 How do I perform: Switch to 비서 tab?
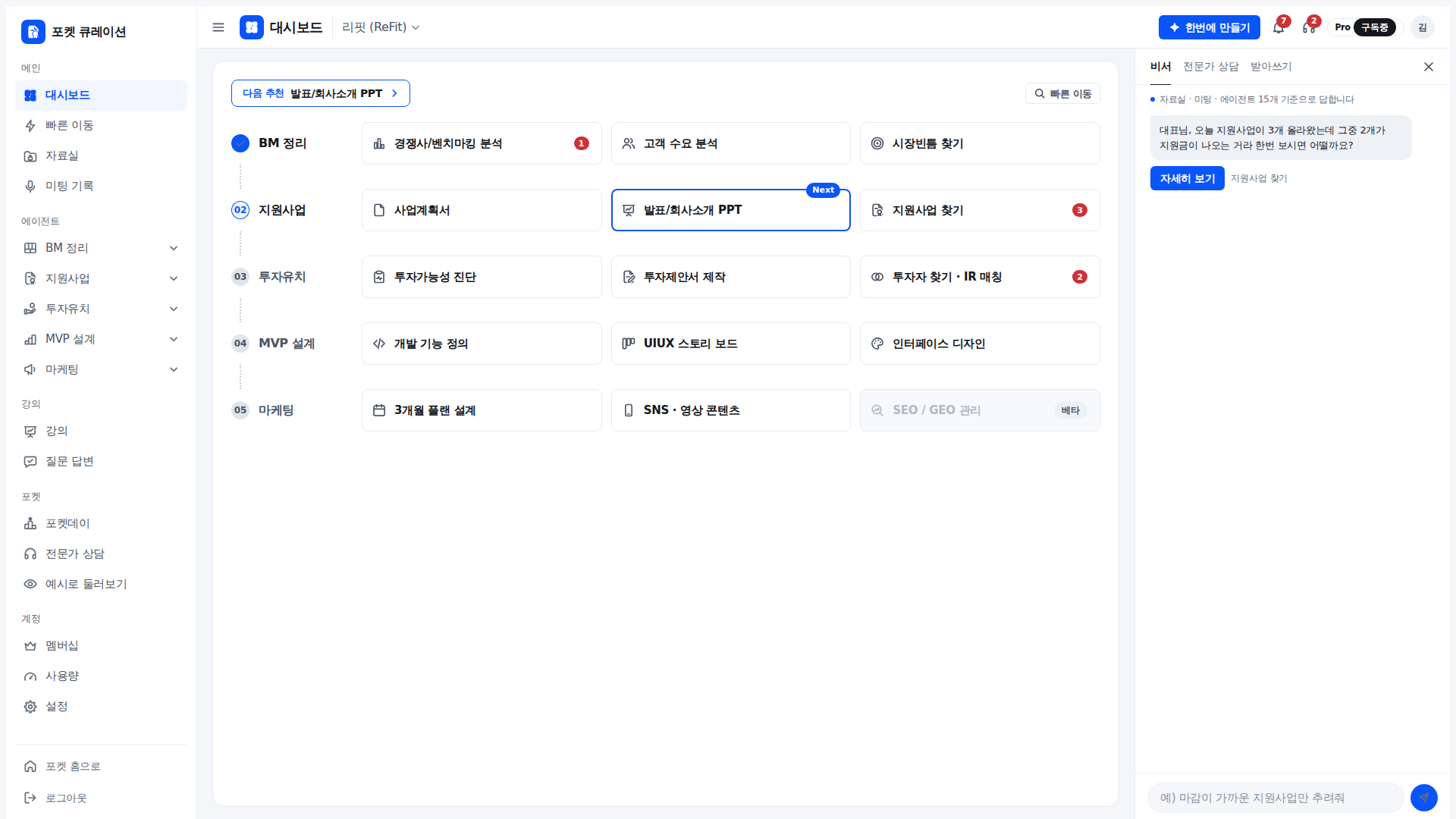point(1160,67)
